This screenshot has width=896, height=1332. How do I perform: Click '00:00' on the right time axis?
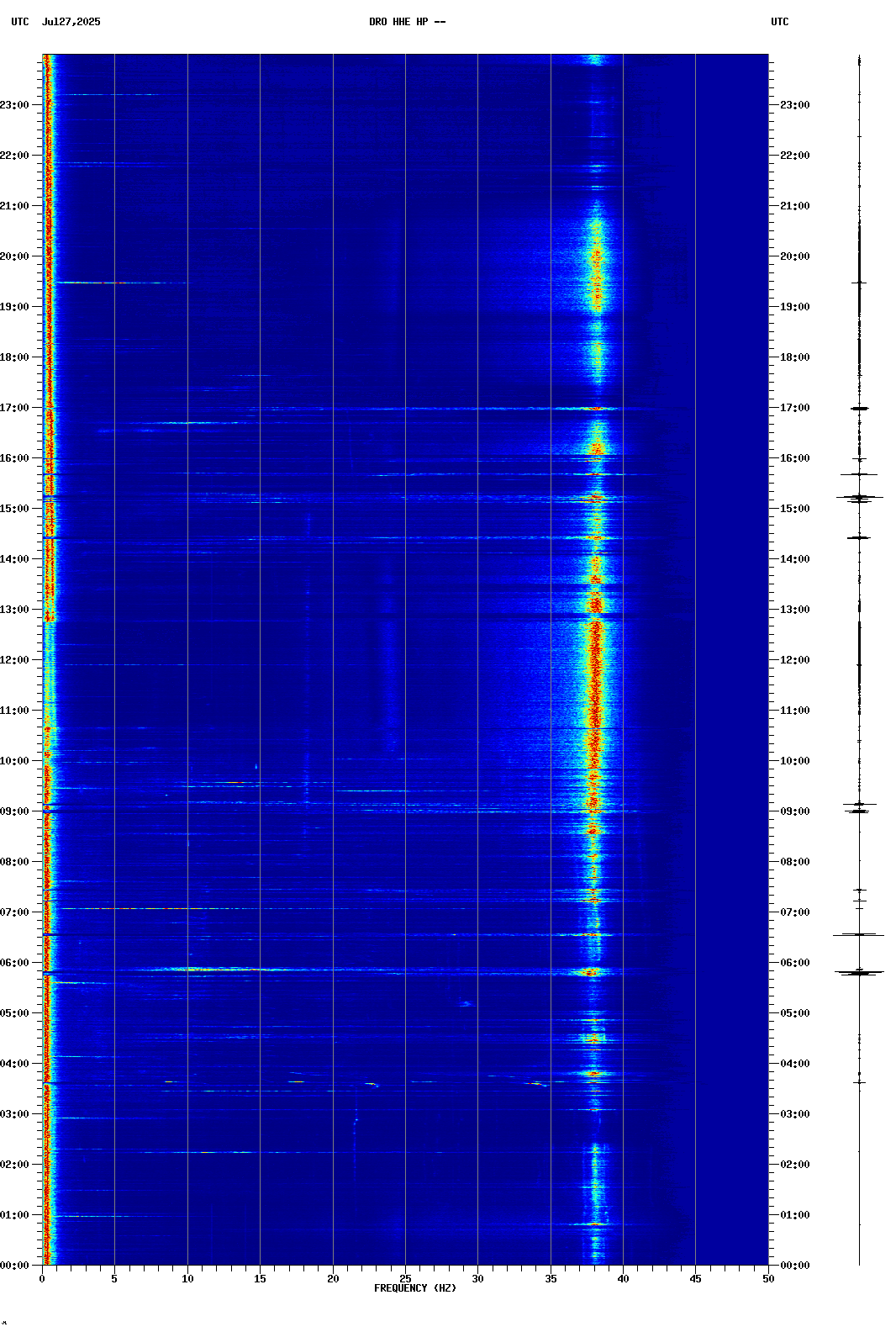tap(795, 1266)
